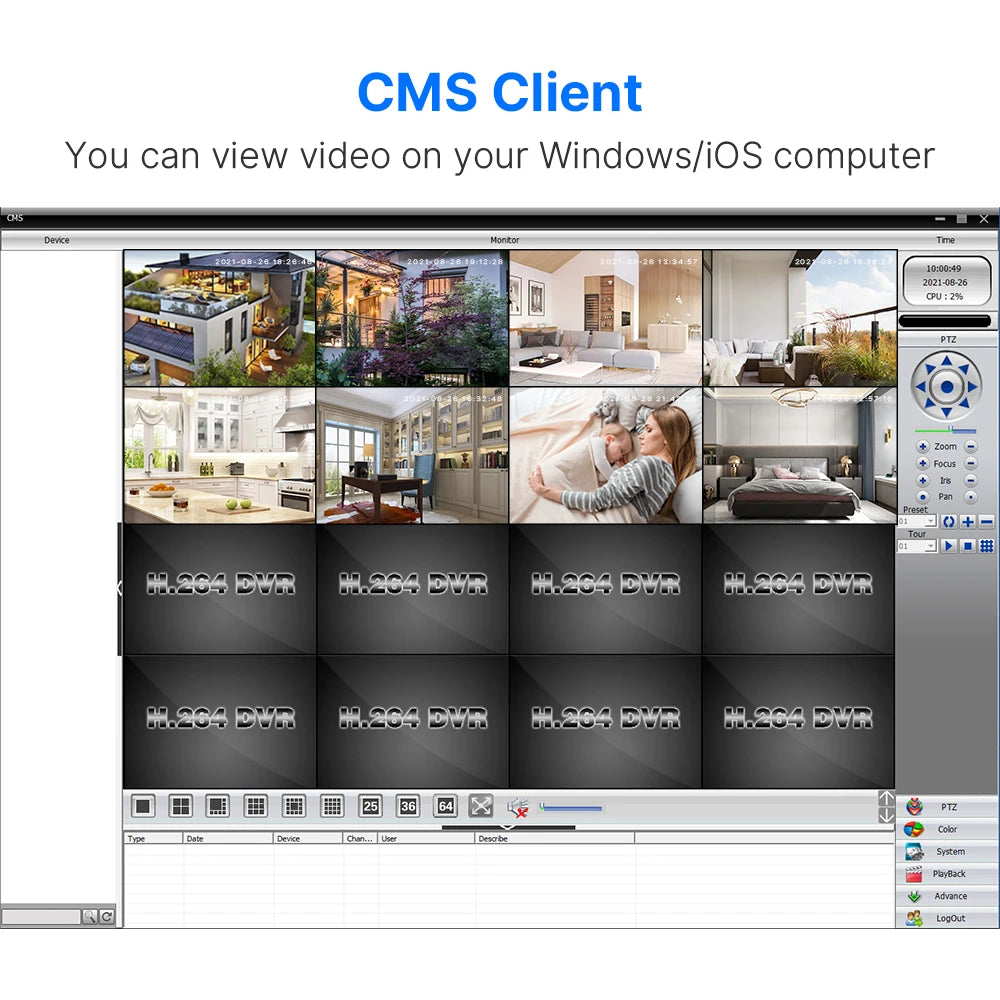
Task: Open the PlayBack menu
Action: [947, 874]
